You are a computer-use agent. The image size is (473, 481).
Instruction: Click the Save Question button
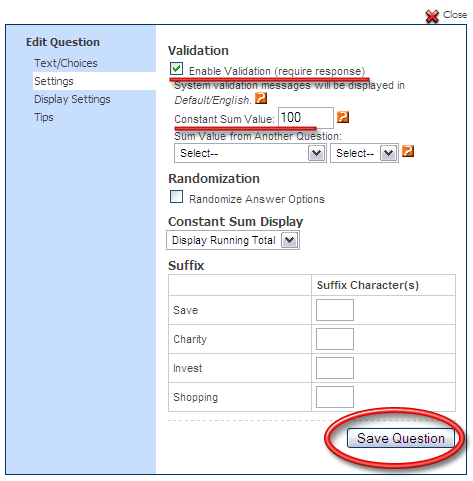click(x=401, y=438)
